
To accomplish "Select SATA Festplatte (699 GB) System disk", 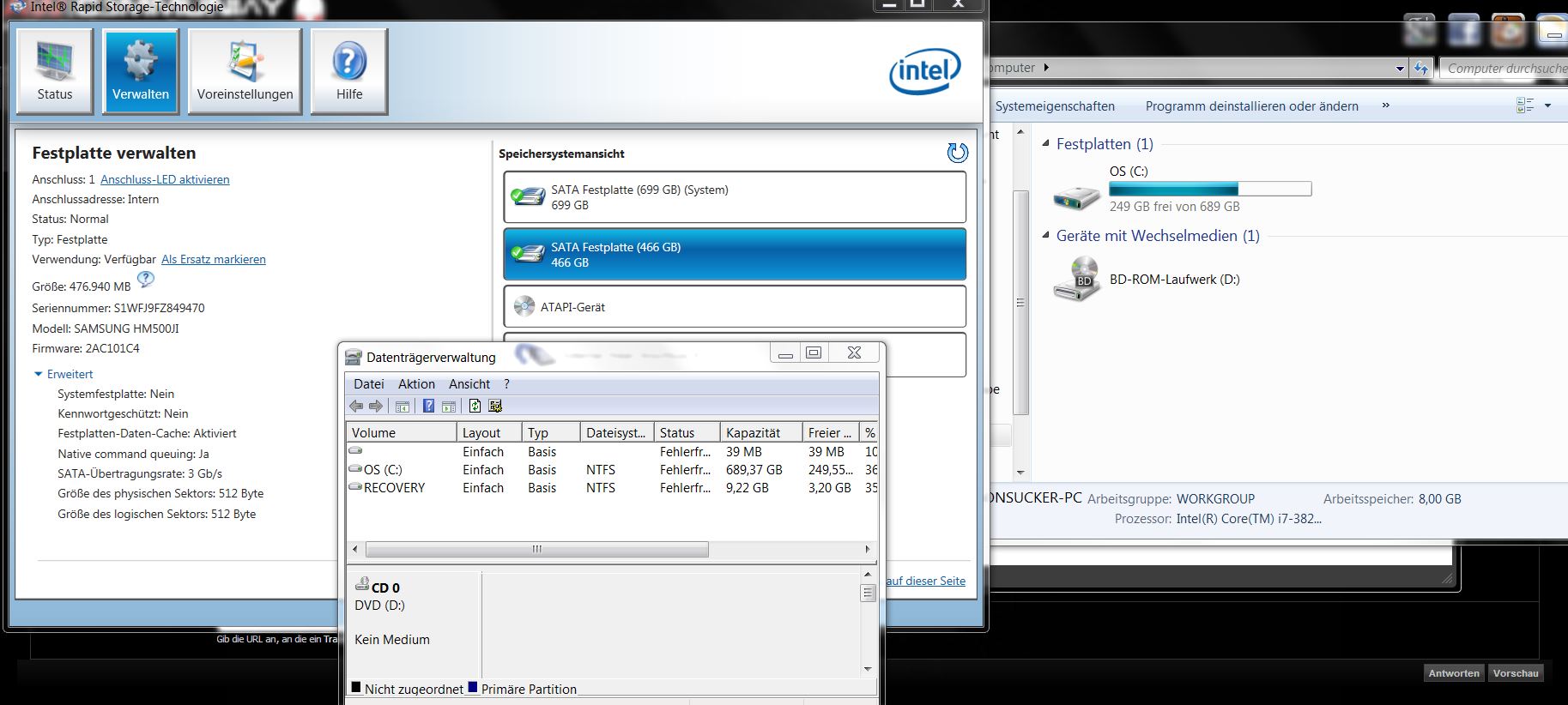I will 735,197.
